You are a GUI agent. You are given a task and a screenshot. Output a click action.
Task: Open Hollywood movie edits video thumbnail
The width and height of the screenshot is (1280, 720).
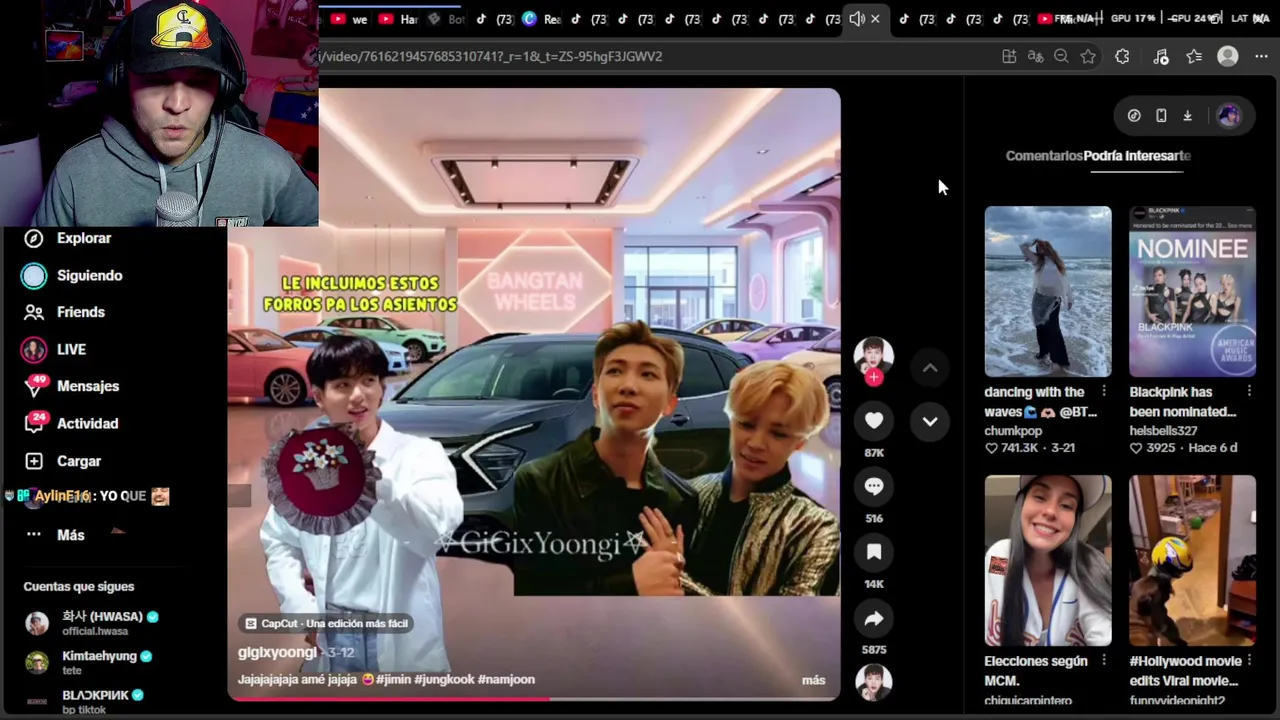click(1192, 560)
